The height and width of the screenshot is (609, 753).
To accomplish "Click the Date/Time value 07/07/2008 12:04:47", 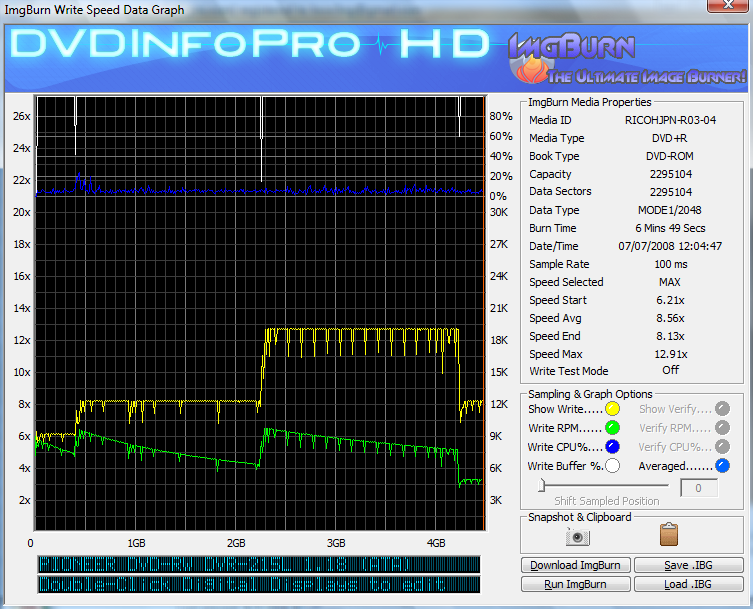I will [x=670, y=246].
